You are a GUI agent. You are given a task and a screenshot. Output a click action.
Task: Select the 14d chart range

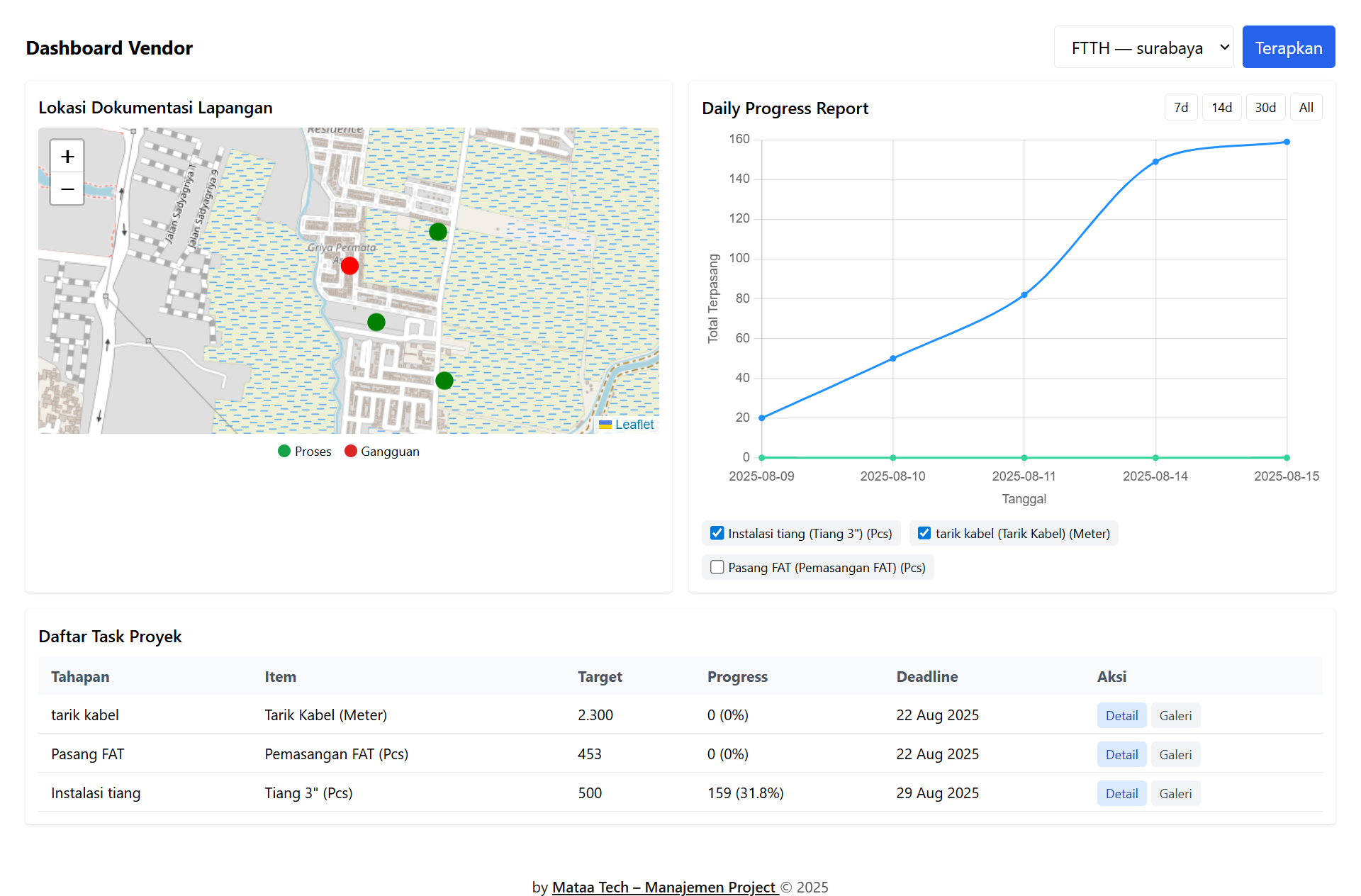pos(1221,108)
